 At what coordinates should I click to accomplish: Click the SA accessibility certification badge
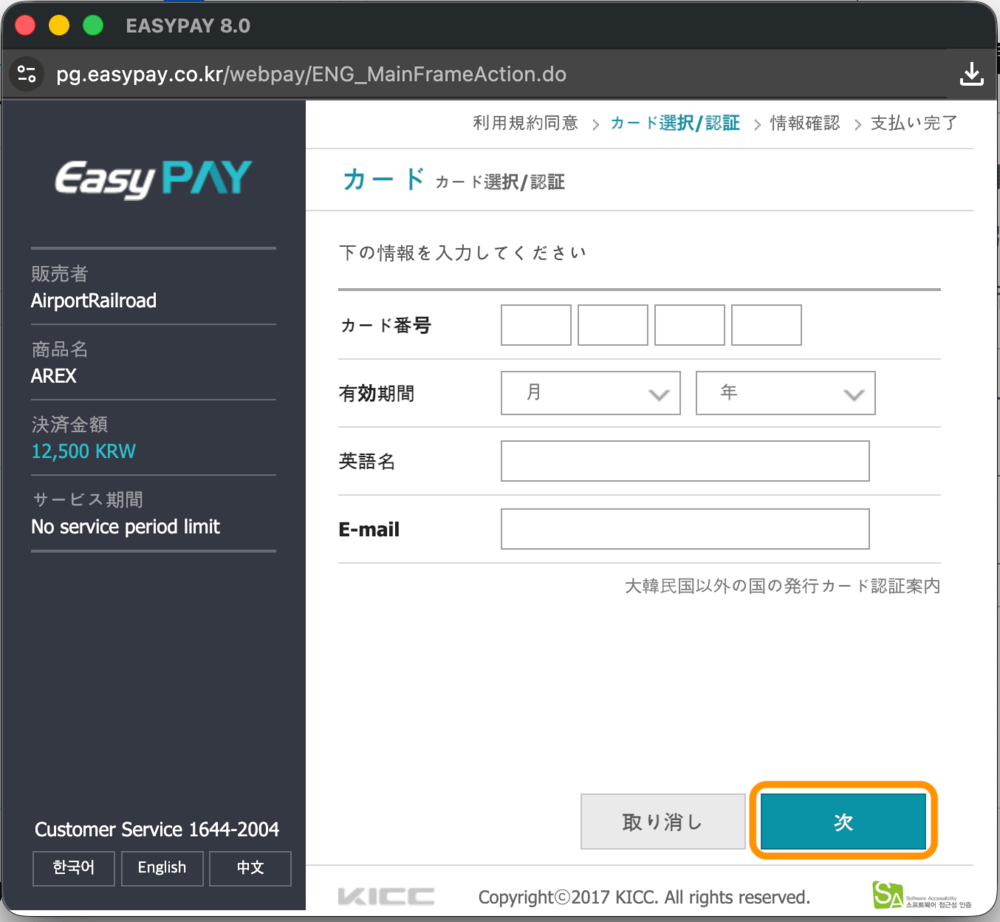(x=922, y=895)
